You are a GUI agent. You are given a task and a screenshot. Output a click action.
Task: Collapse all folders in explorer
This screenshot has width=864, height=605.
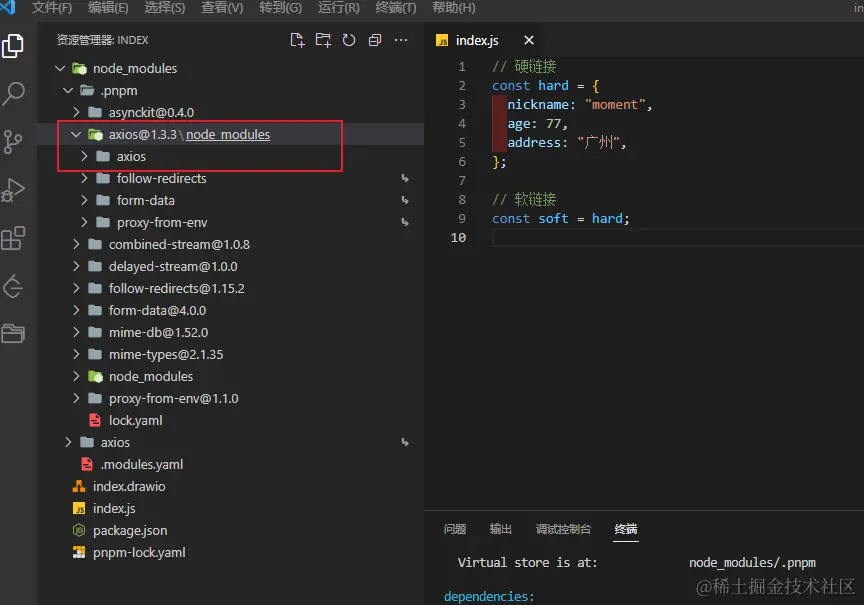click(x=375, y=40)
